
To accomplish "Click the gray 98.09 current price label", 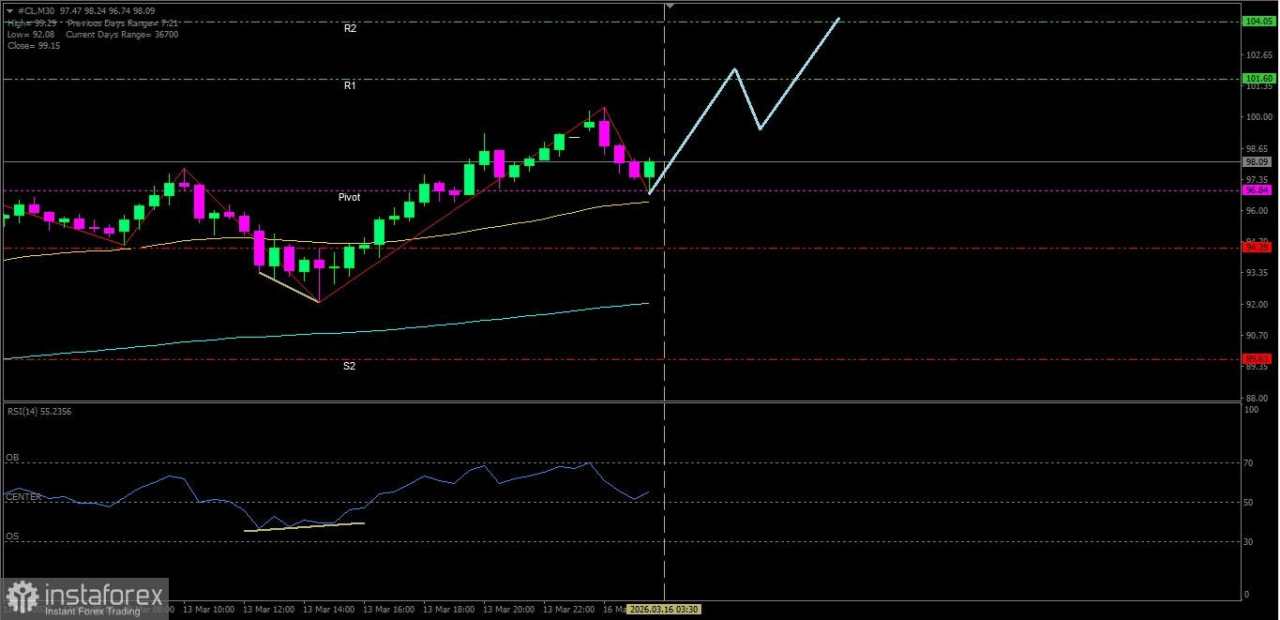I will point(1257,161).
